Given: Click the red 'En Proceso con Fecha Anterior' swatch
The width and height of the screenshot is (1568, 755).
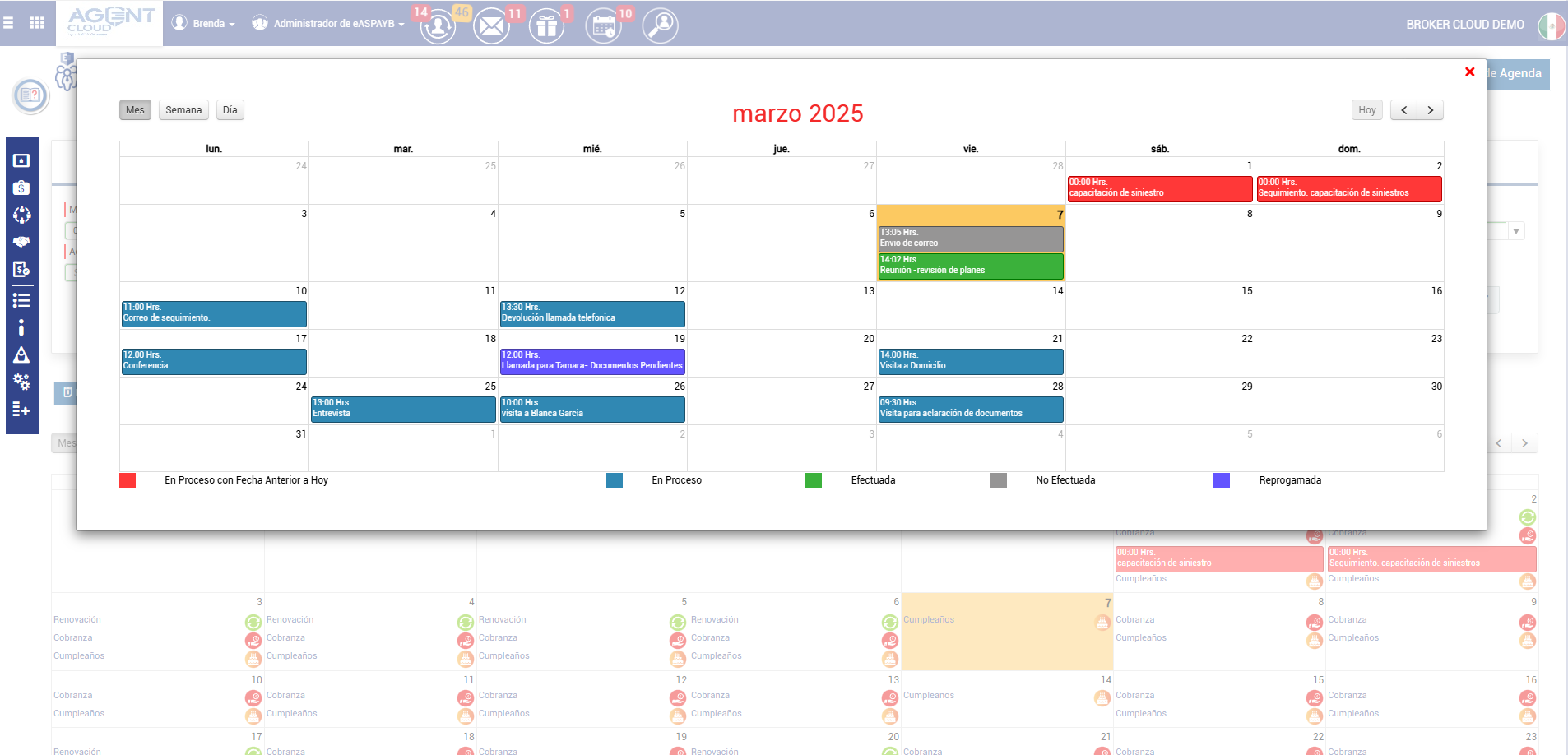Looking at the screenshot, I should [128, 480].
